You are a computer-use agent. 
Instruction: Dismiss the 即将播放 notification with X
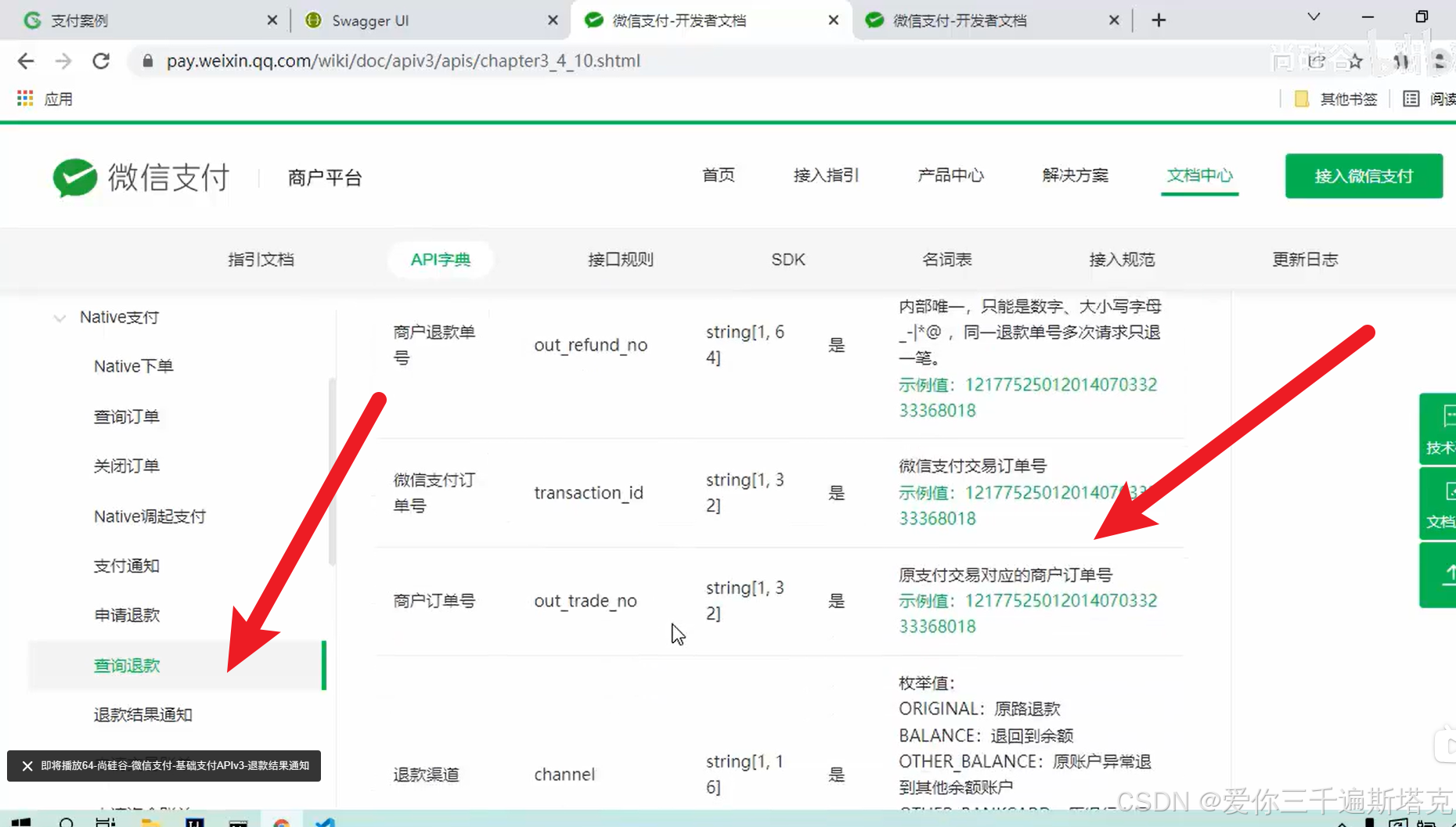point(27,766)
